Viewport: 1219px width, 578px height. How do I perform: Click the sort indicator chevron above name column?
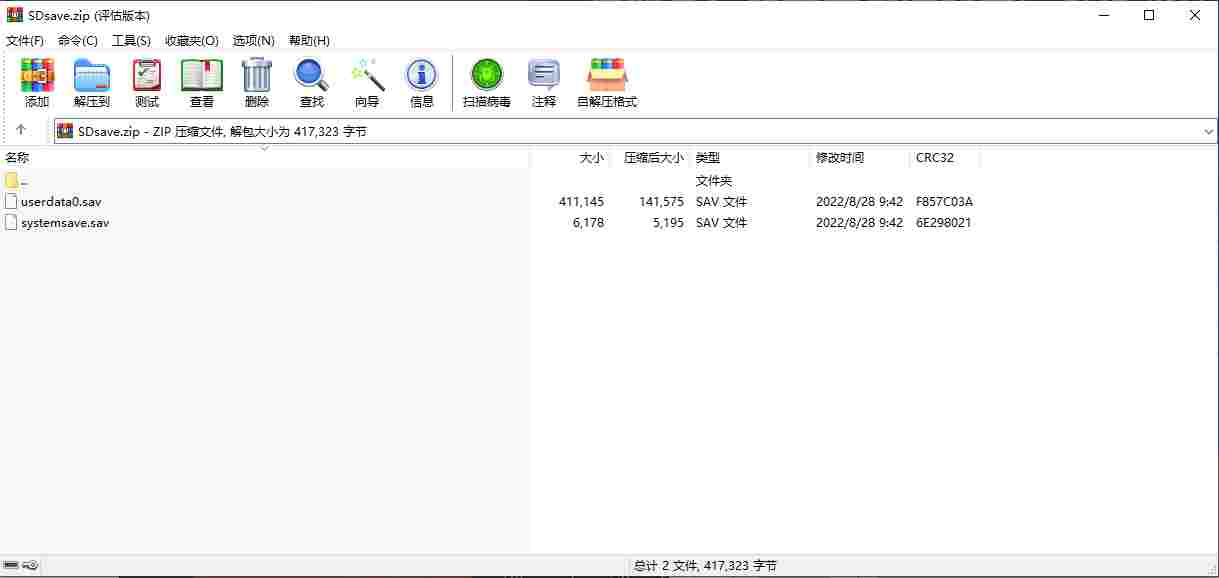[x=265, y=148]
